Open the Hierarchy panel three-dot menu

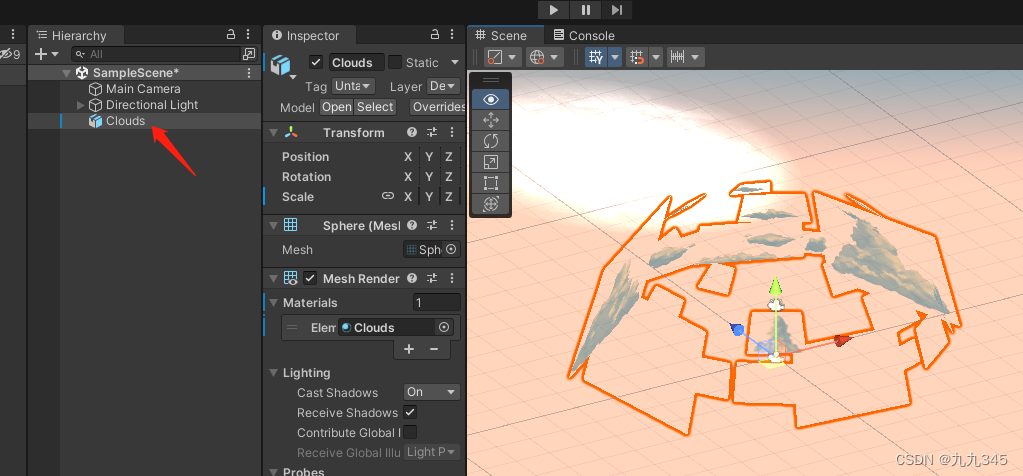click(248, 35)
